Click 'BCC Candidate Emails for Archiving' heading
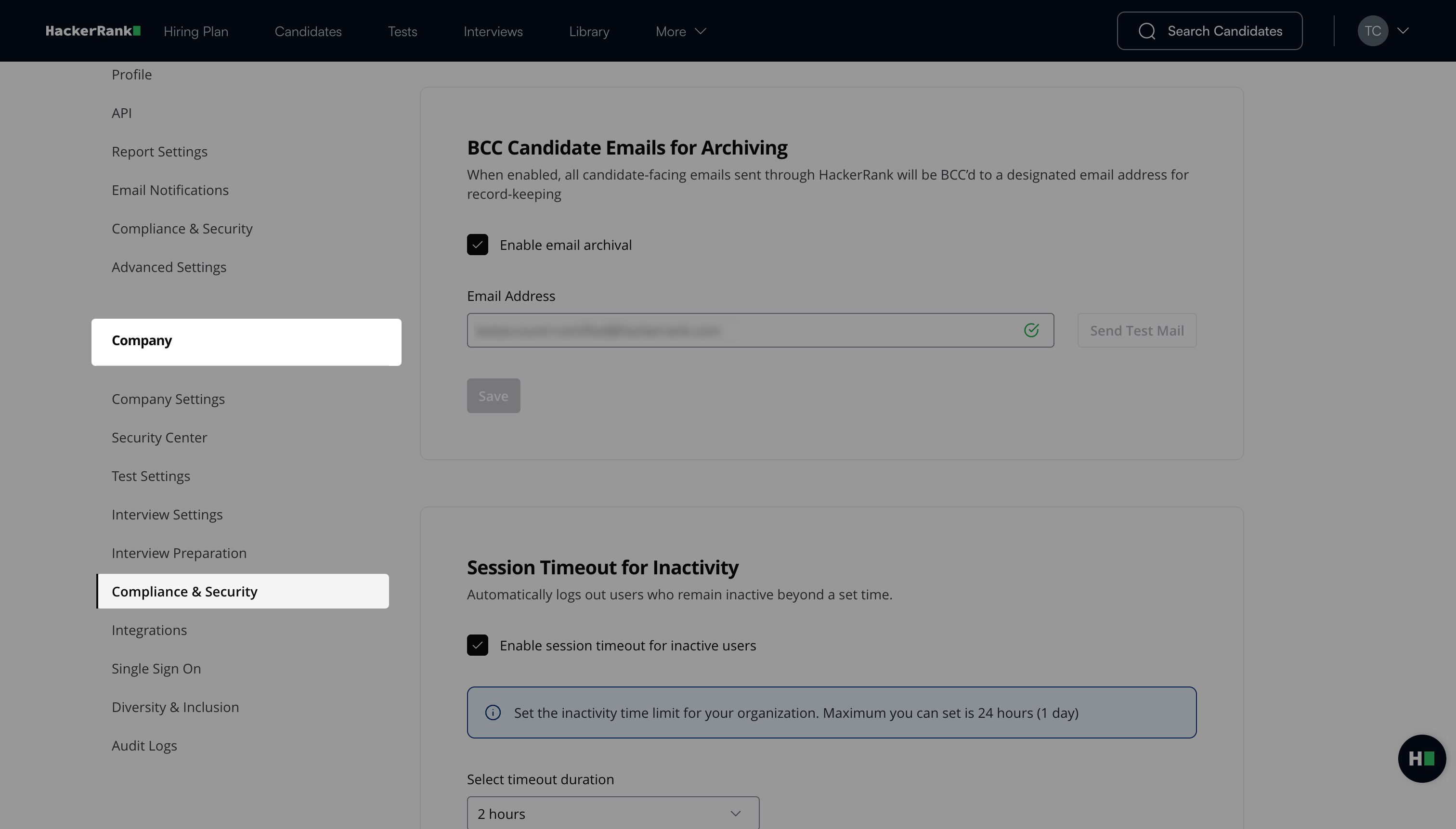Viewport: 1456px width, 829px height. pyautogui.click(x=627, y=147)
